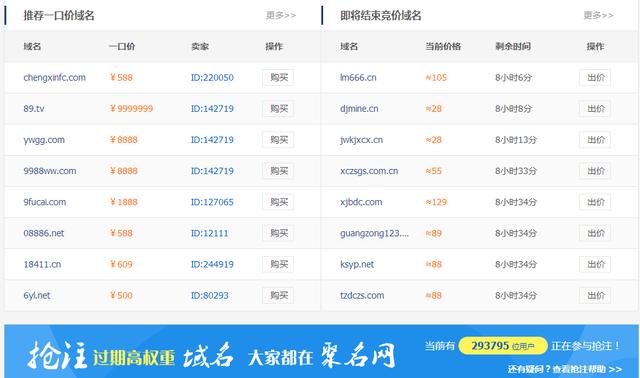
Task: Click the remaining time 8小时13分
Action: (x=516, y=140)
